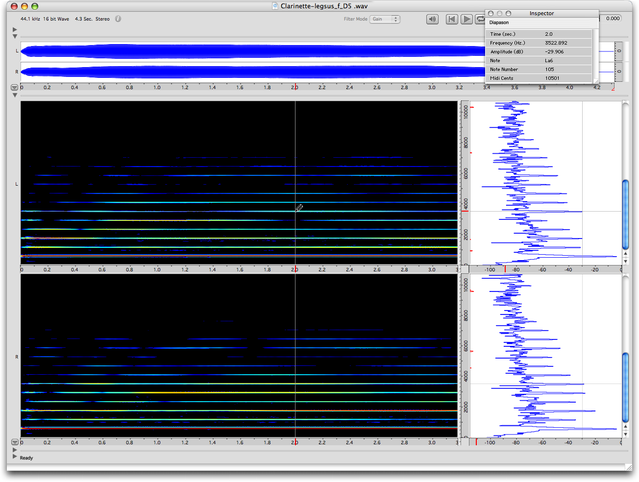Collapse the left channel sonogram triangle

point(14,97)
